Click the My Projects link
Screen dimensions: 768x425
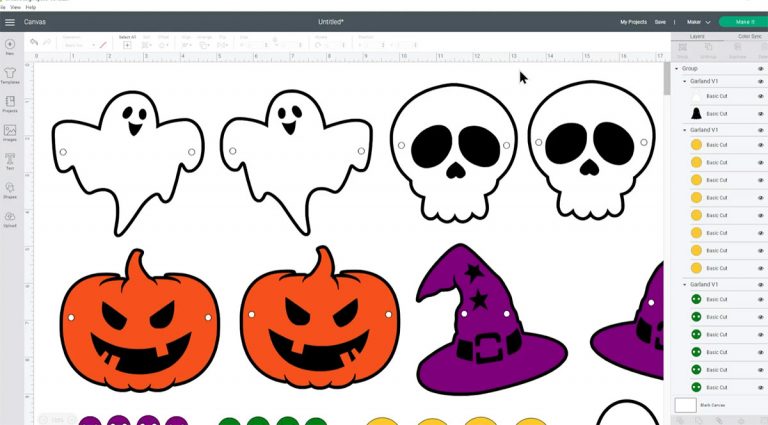click(633, 22)
